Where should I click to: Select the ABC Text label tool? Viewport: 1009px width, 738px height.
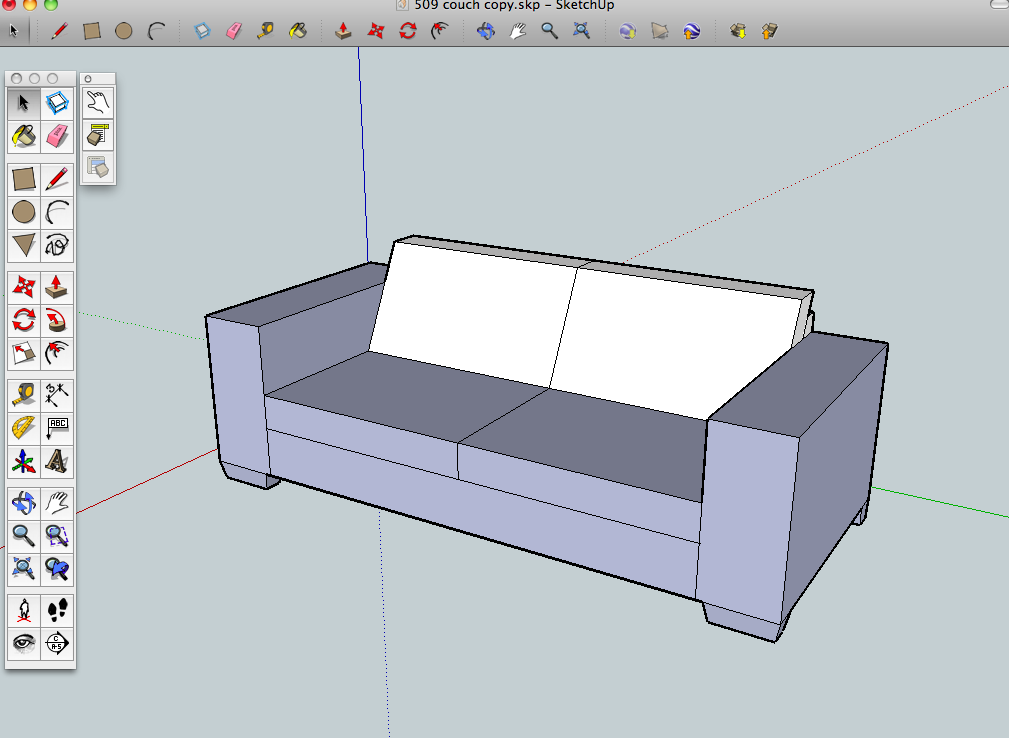click(x=57, y=428)
